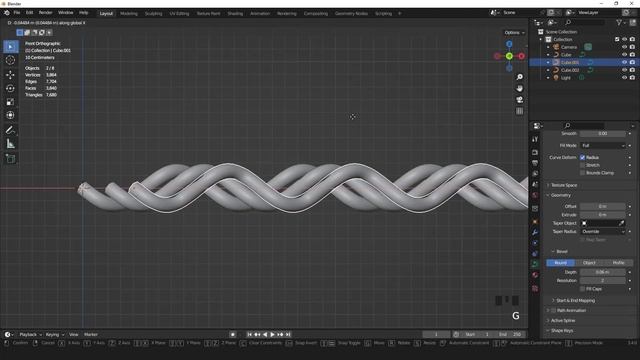Jump to the timeline end frame button
The height and width of the screenshot is (360, 640).
pos(288,335)
